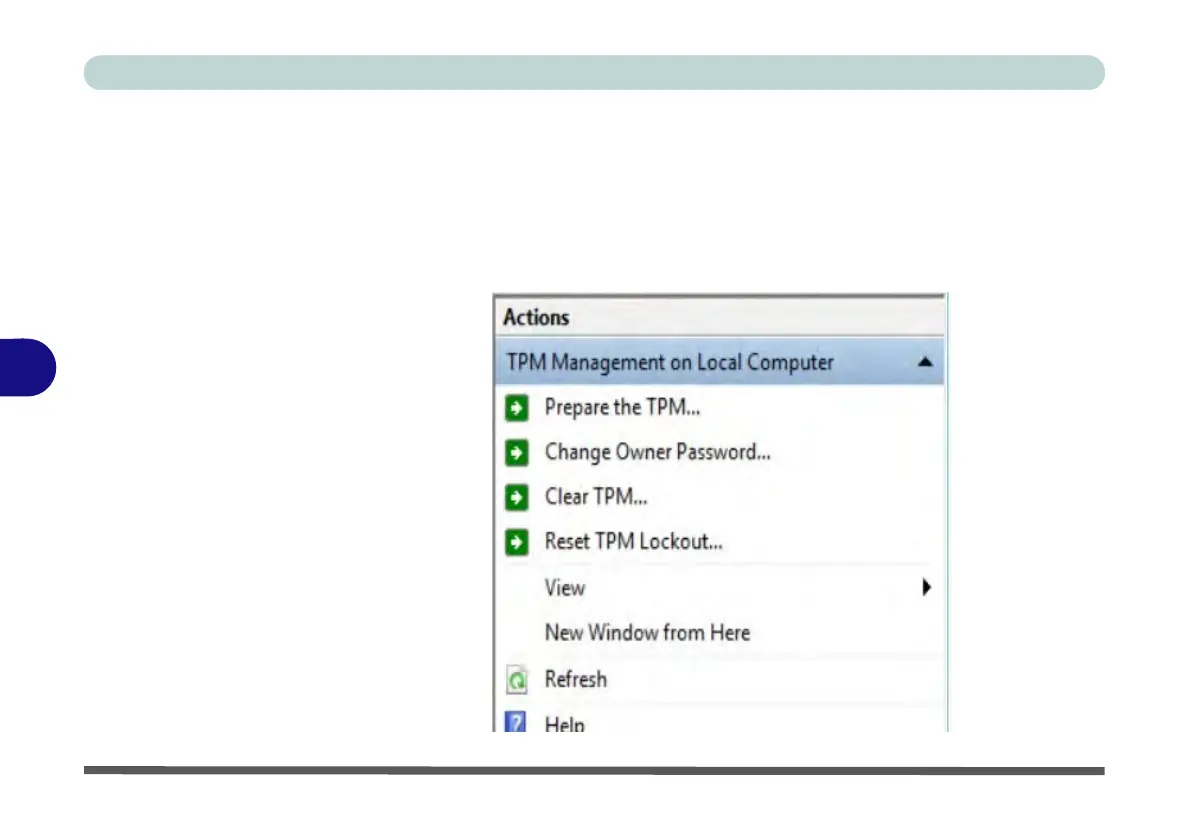Viewport: 1190px width, 838px height.
Task: Select Reset TPM Lockout... action
Action: tap(633, 542)
